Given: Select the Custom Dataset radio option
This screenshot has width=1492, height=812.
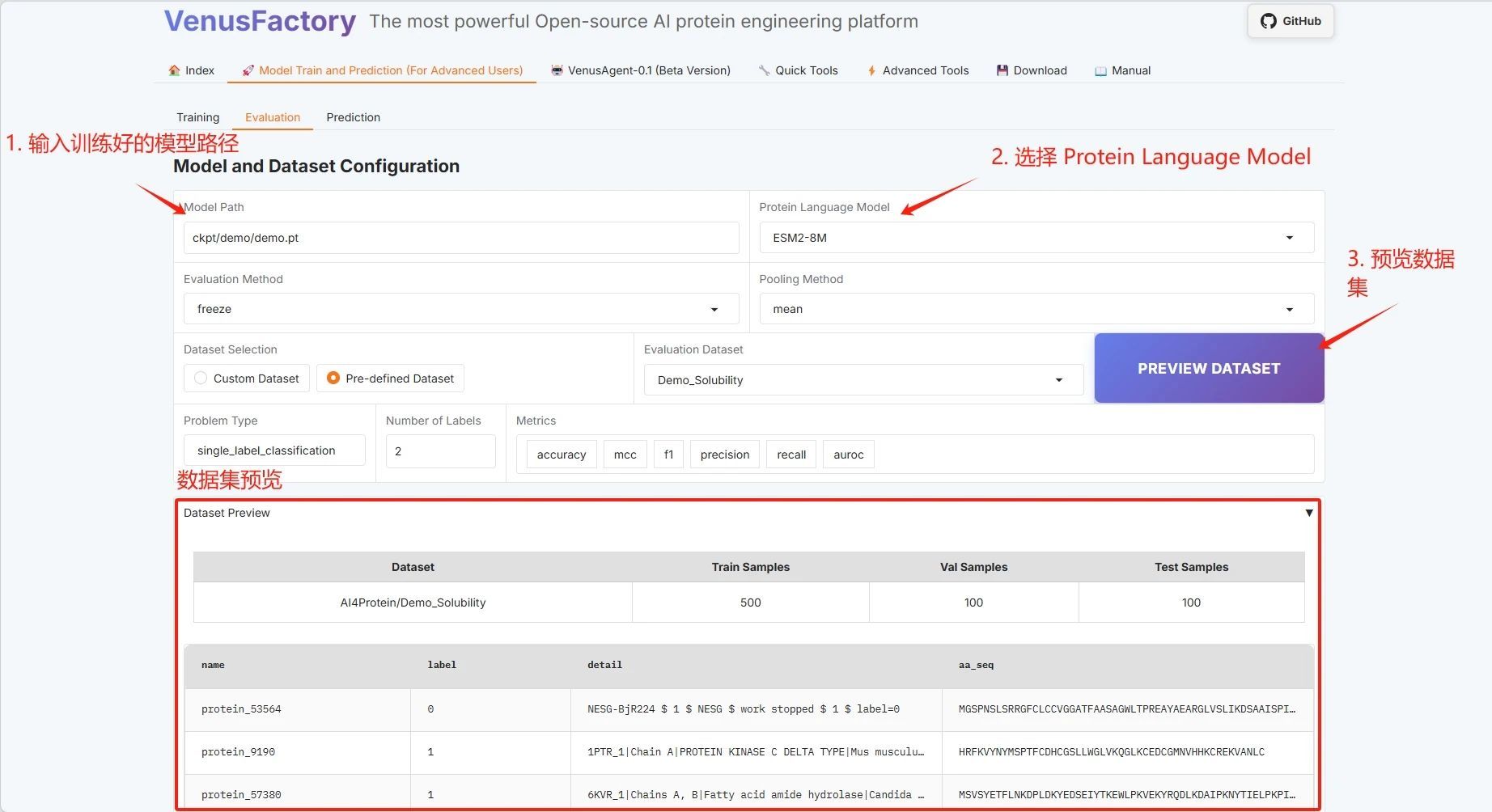Looking at the screenshot, I should (x=201, y=379).
